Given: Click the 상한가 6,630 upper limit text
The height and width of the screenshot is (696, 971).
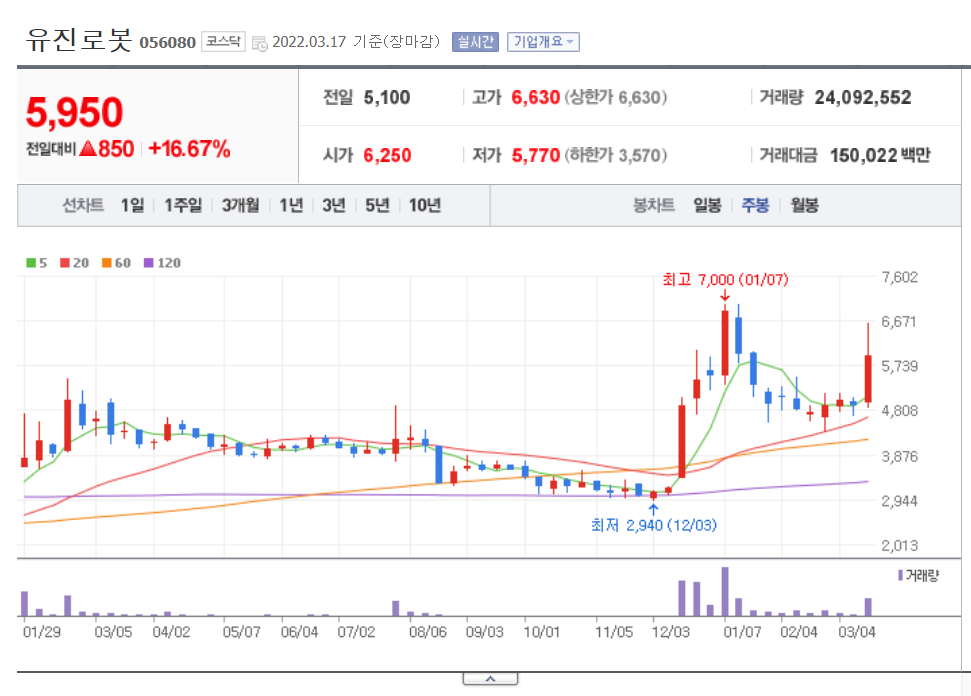Looking at the screenshot, I should 616,97.
